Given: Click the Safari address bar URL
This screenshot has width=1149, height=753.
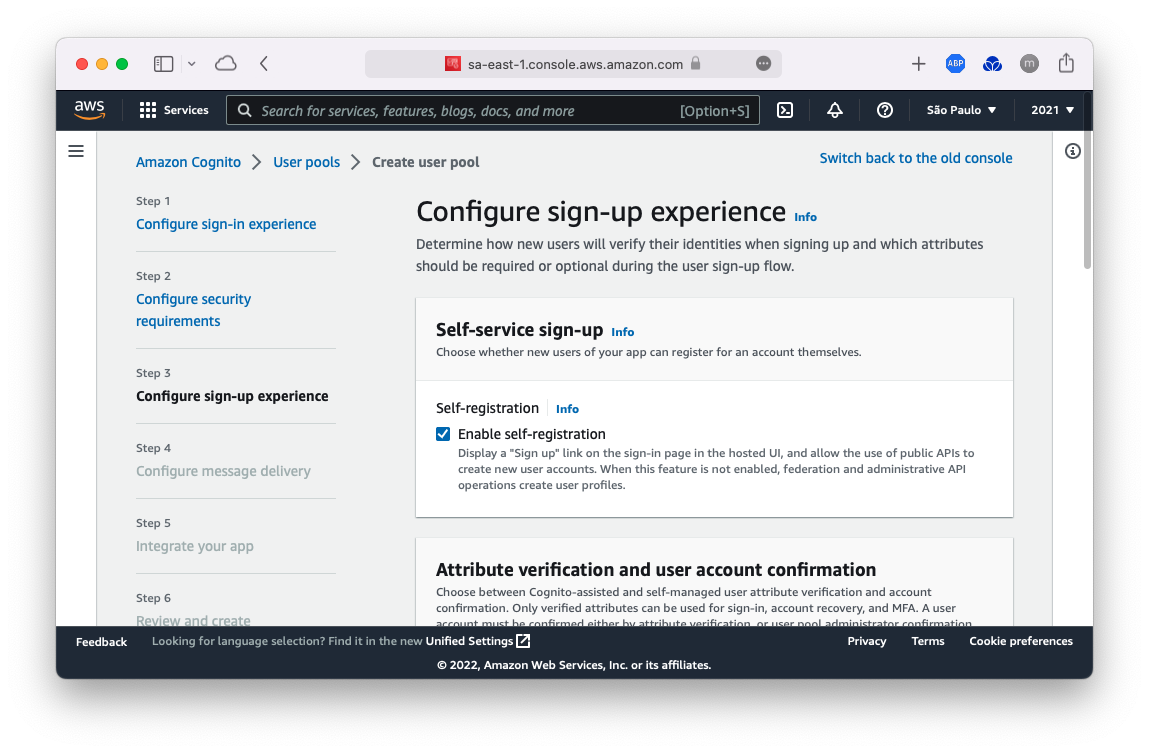Looking at the screenshot, I should pyautogui.click(x=574, y=64).
